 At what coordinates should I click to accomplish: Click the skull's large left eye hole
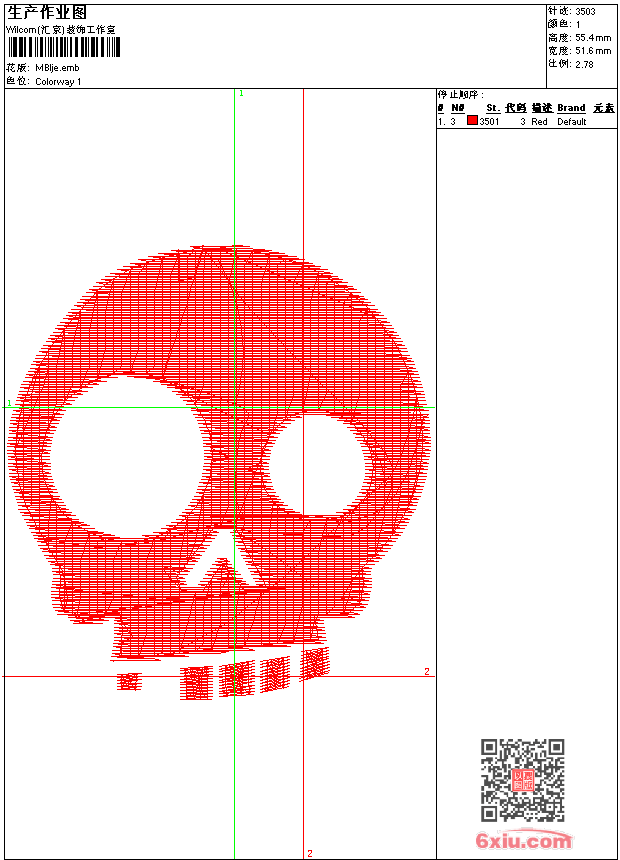click(125, 458)
